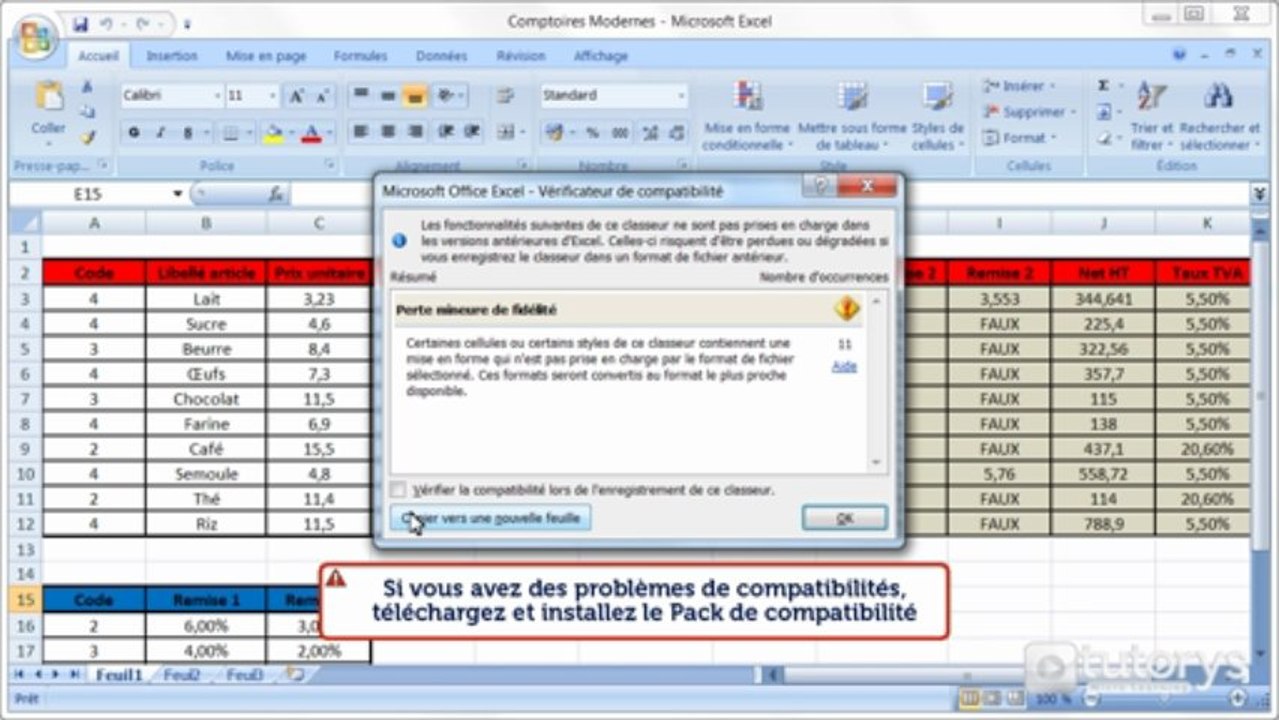Image resolution: width=1279 pixels, height=720 pixels.
Task: Select the Feuil2 sheet tab
Action: (x=182, y=675)
